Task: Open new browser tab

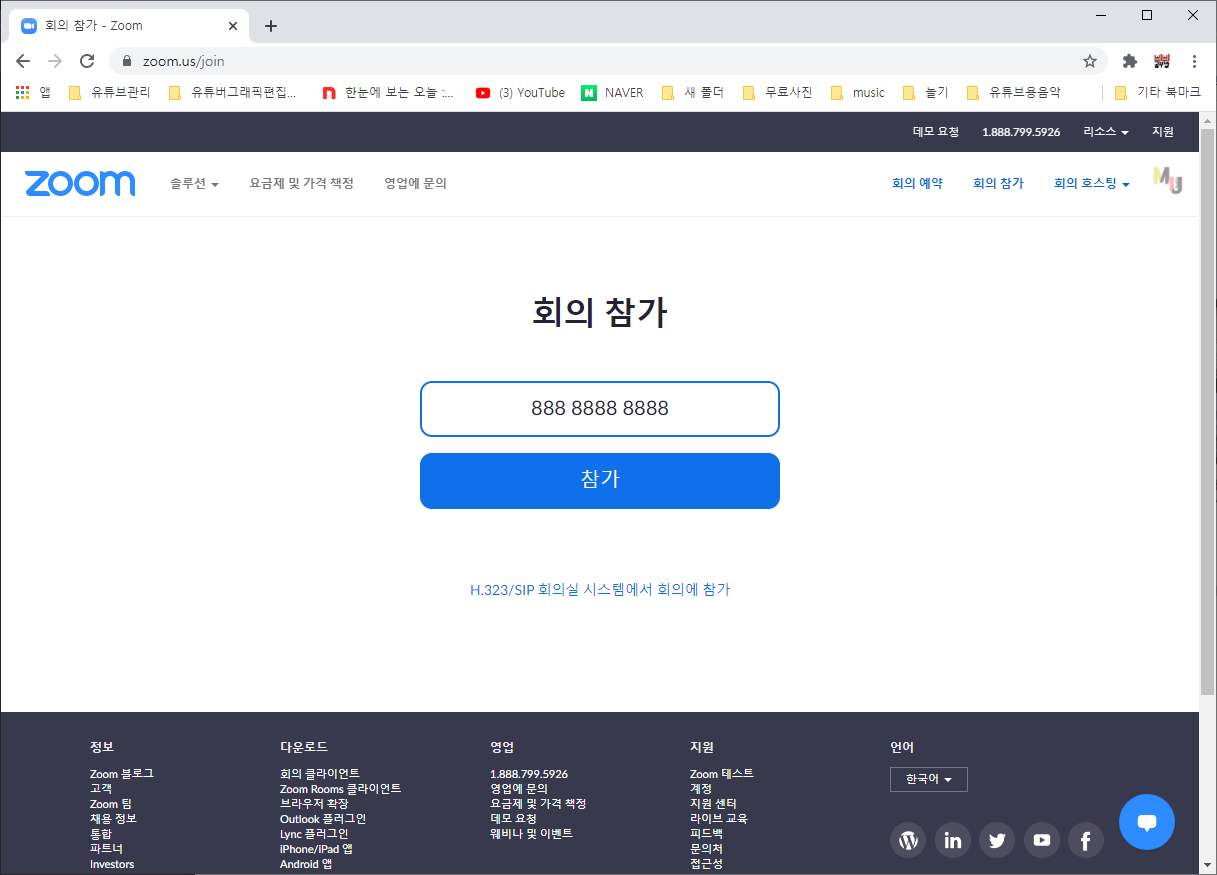Action: 270,26
